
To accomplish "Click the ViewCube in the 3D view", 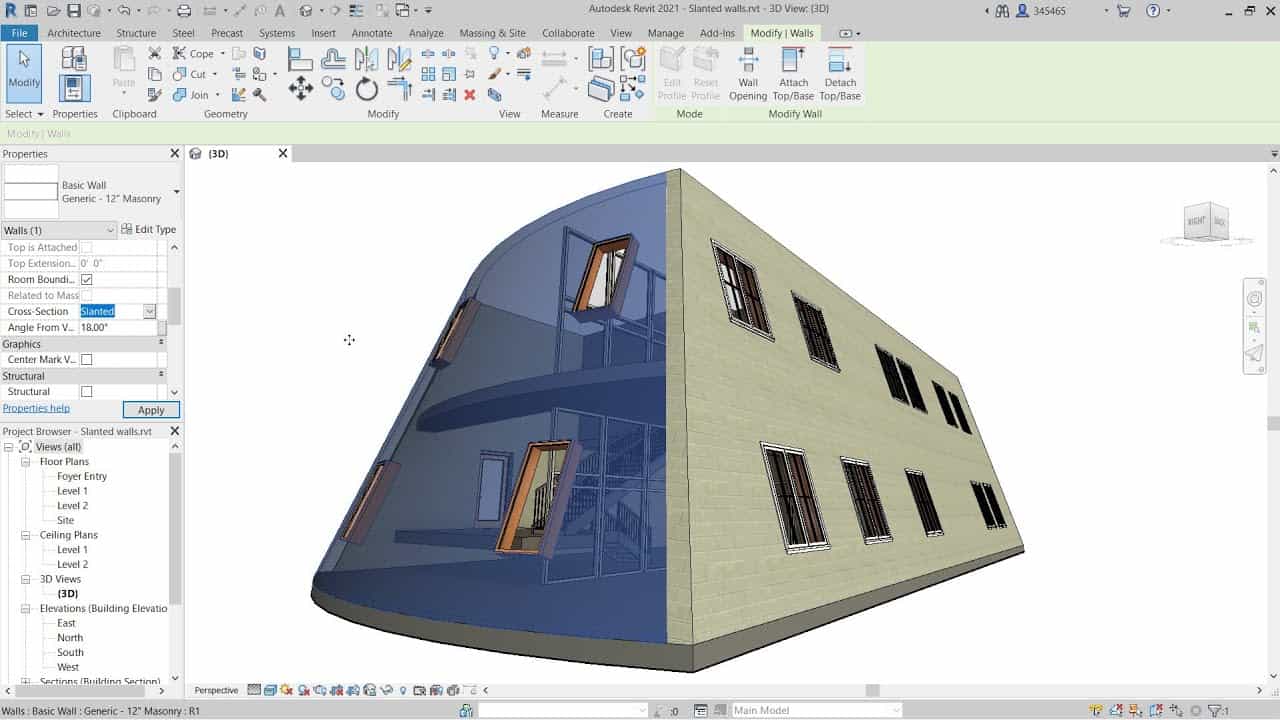I will [x=1205, y=221].
